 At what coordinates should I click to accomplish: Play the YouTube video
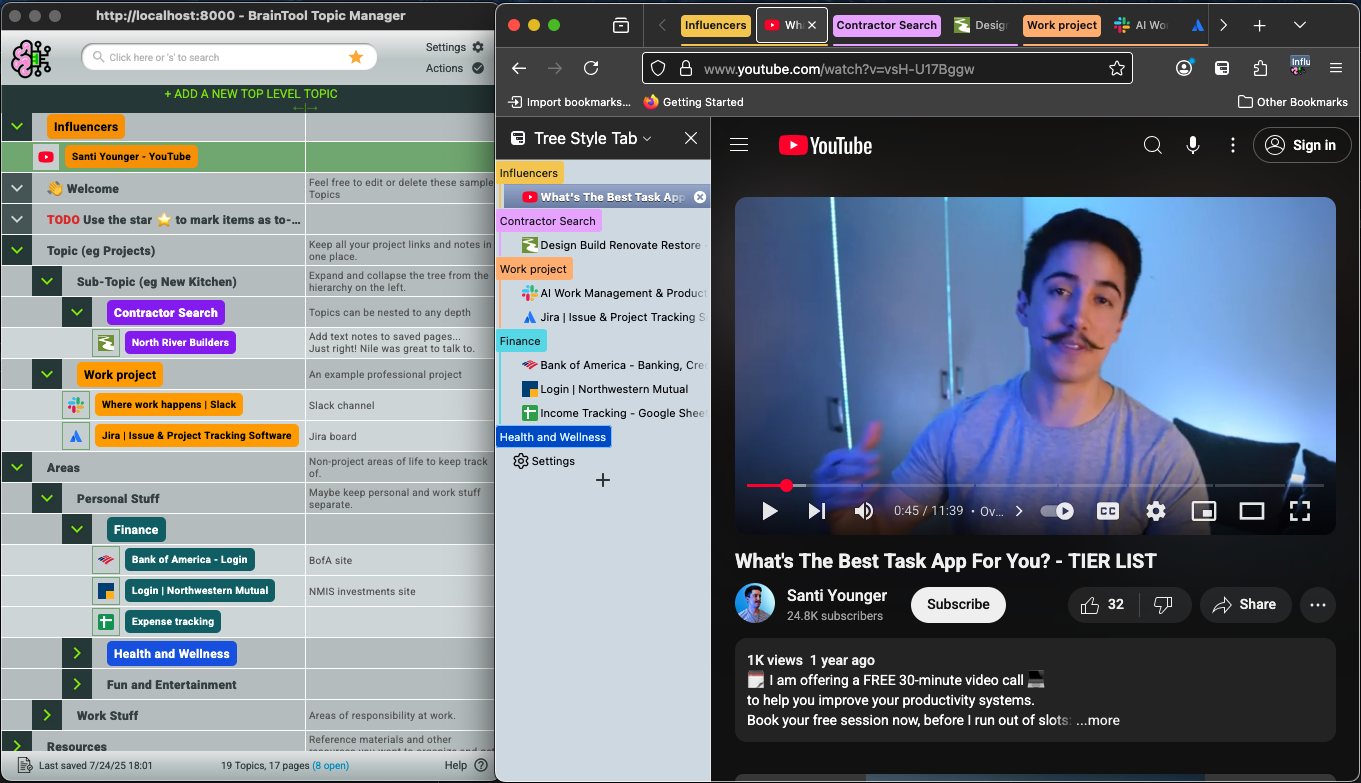[x=770, y=511]
